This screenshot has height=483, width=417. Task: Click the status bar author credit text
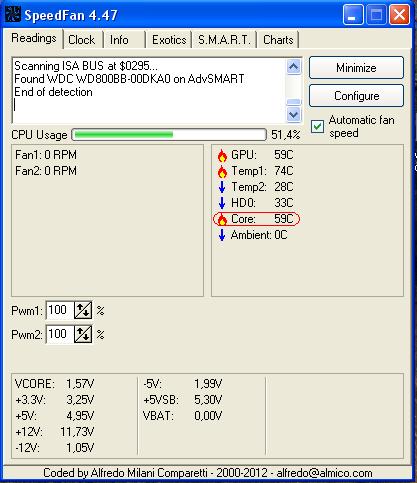tap(208, 473)
